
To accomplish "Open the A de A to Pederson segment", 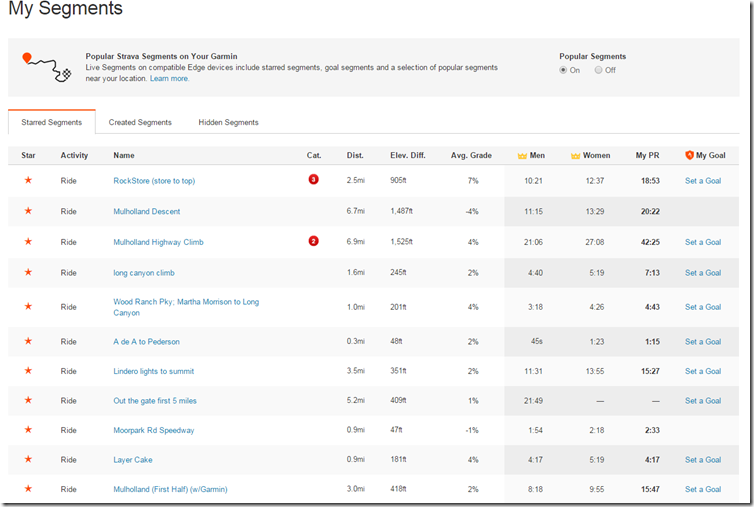I will click(x=147, y=342).
